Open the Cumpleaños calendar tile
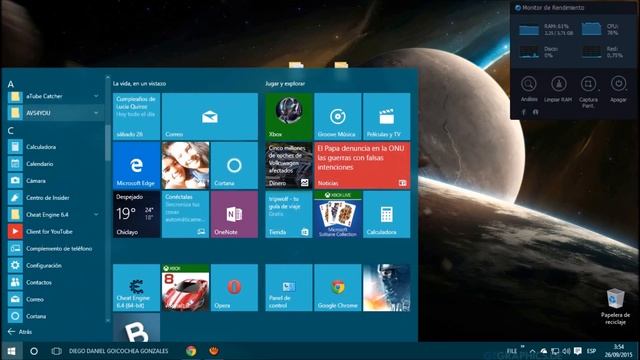This screenshot has width=640, height=360. tap(136, 116)
